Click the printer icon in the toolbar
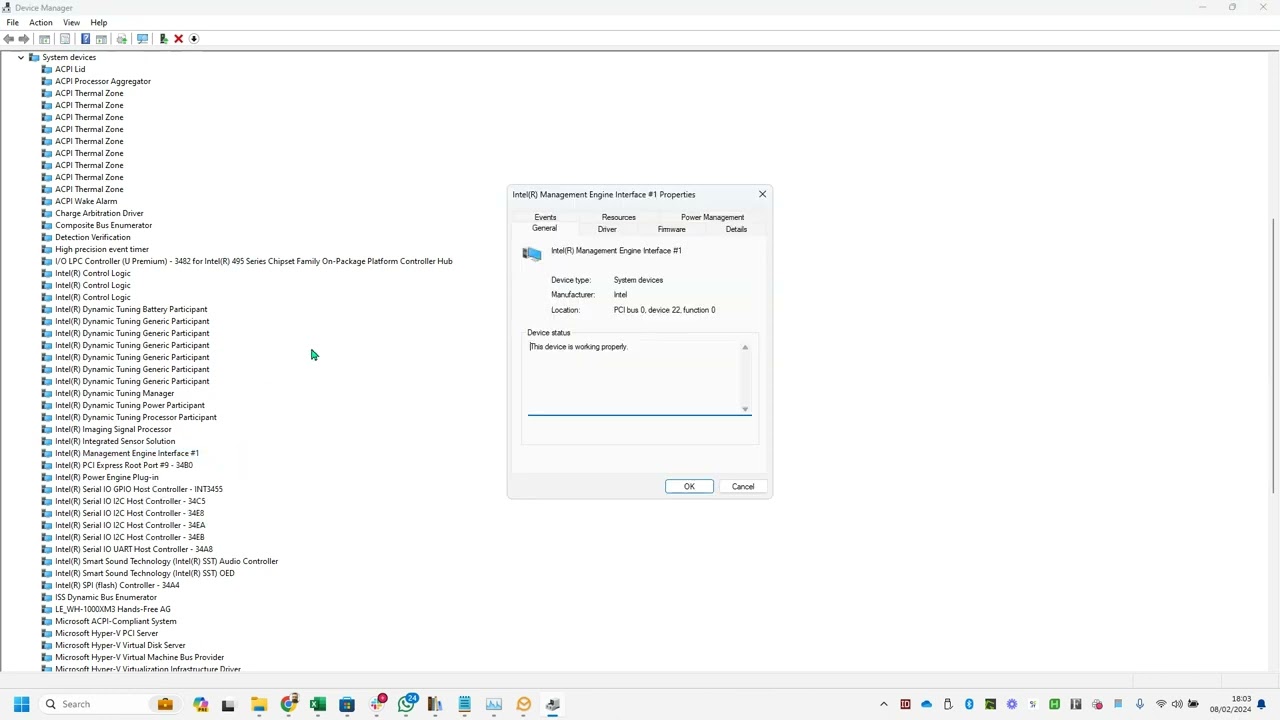The image size is (1280, 720). 122,39
